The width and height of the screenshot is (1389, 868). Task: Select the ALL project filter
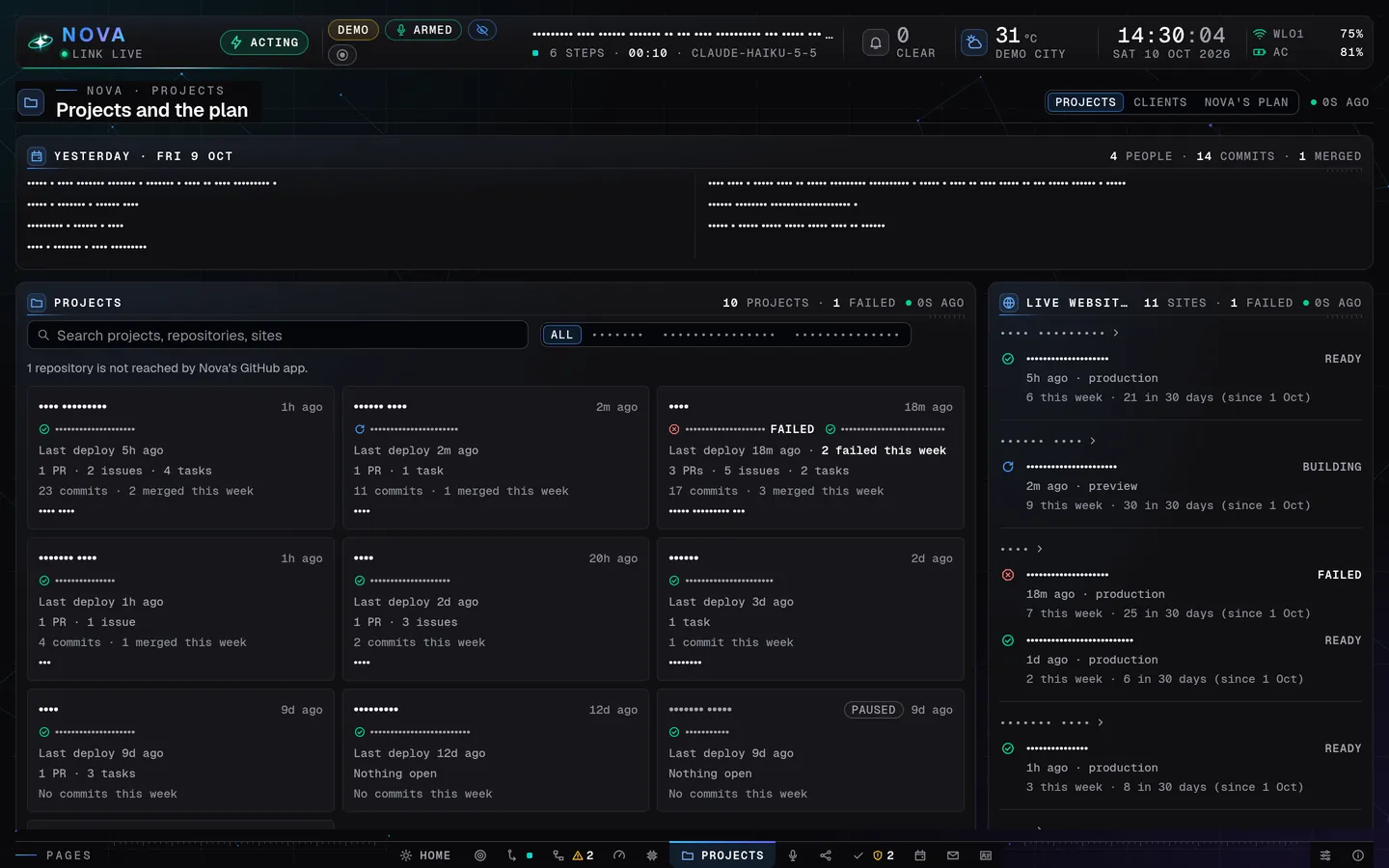coord(562,335)
